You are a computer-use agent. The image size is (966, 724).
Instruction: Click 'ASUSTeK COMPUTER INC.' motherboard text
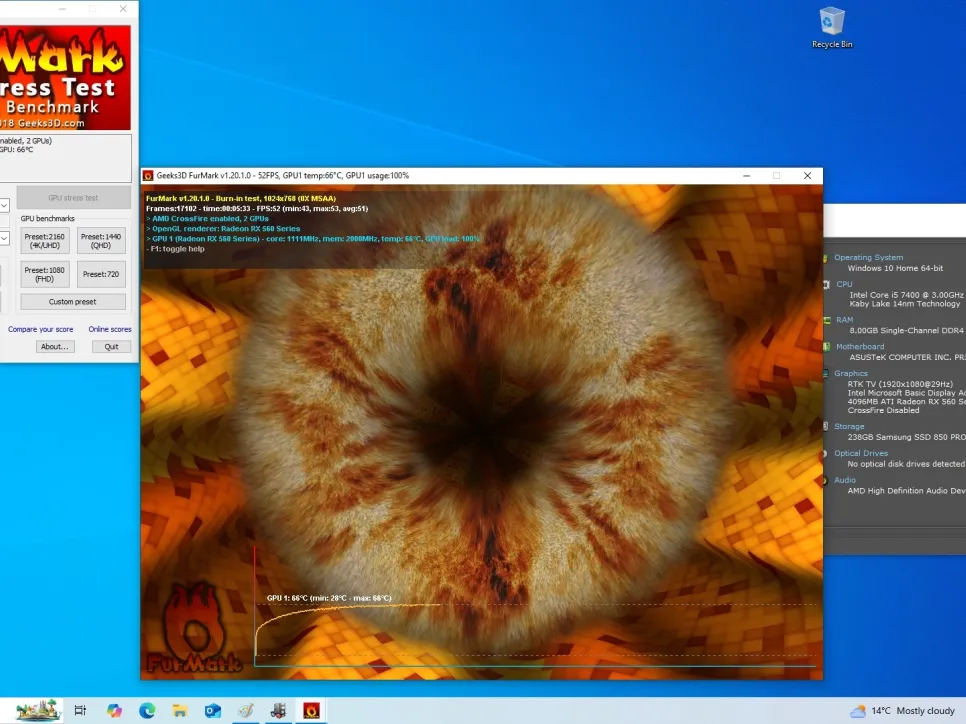coord(901,357)
